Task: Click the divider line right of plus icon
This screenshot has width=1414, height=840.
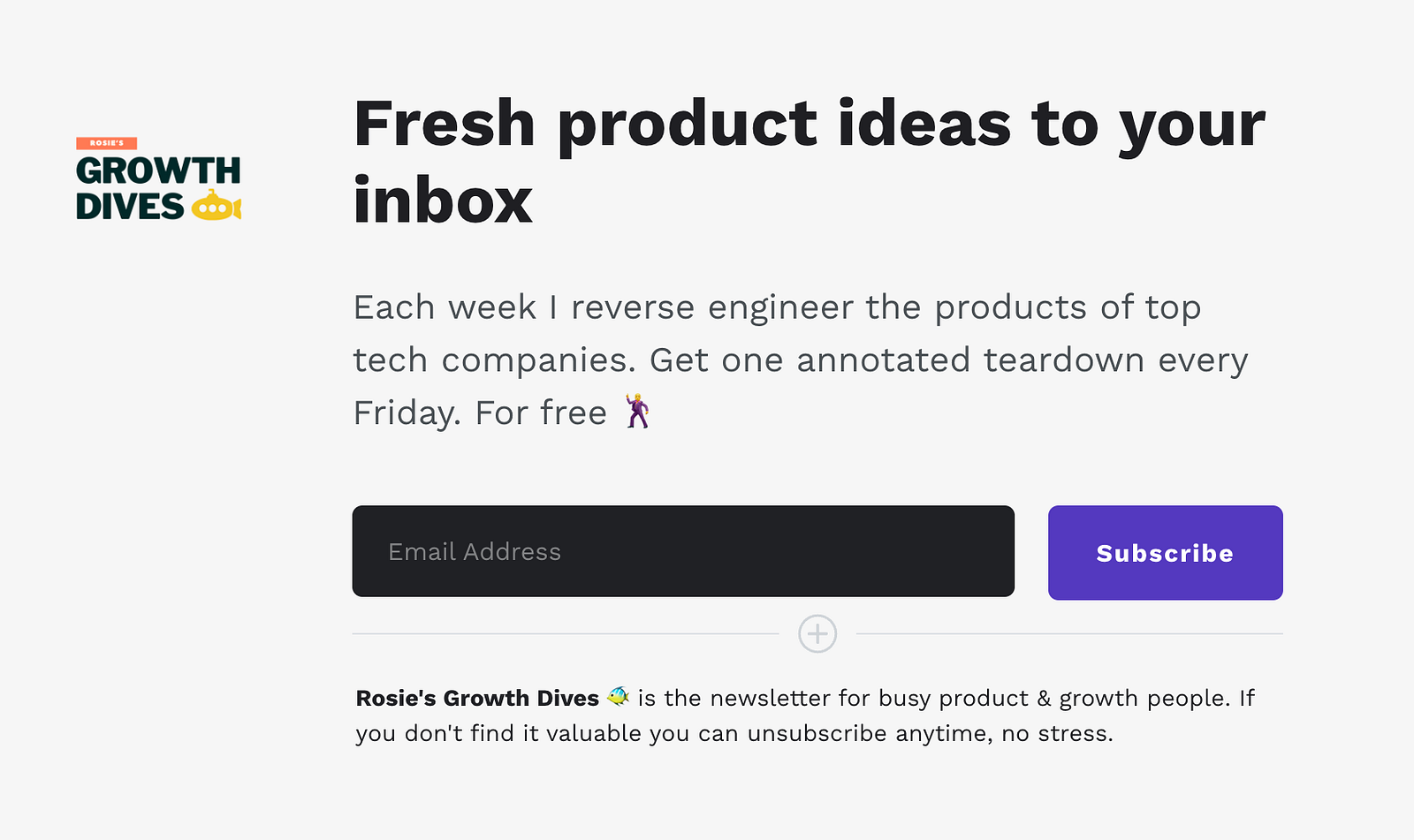Action: pyautogui.click(x=1069, y=634)
